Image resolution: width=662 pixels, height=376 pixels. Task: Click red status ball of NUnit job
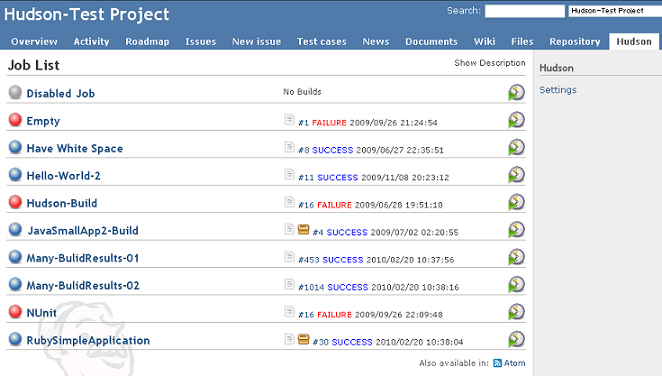point(15,311)
